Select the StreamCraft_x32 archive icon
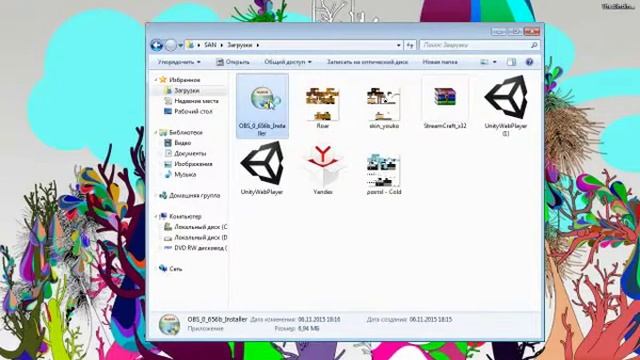Viewport: 640px width, 360px height. tap(445, 97)
